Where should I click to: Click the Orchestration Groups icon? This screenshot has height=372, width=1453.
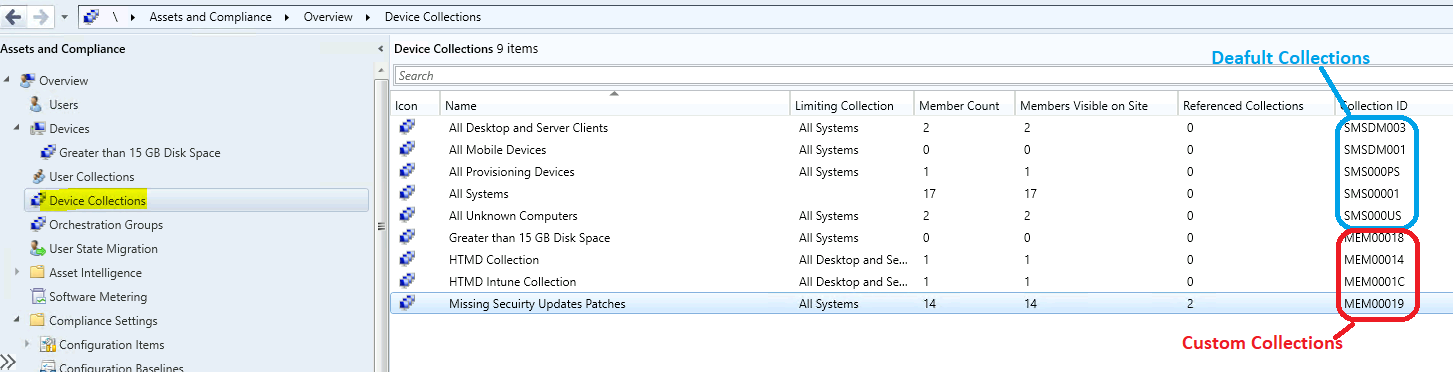pyautogui.click(x=38, y=224)
